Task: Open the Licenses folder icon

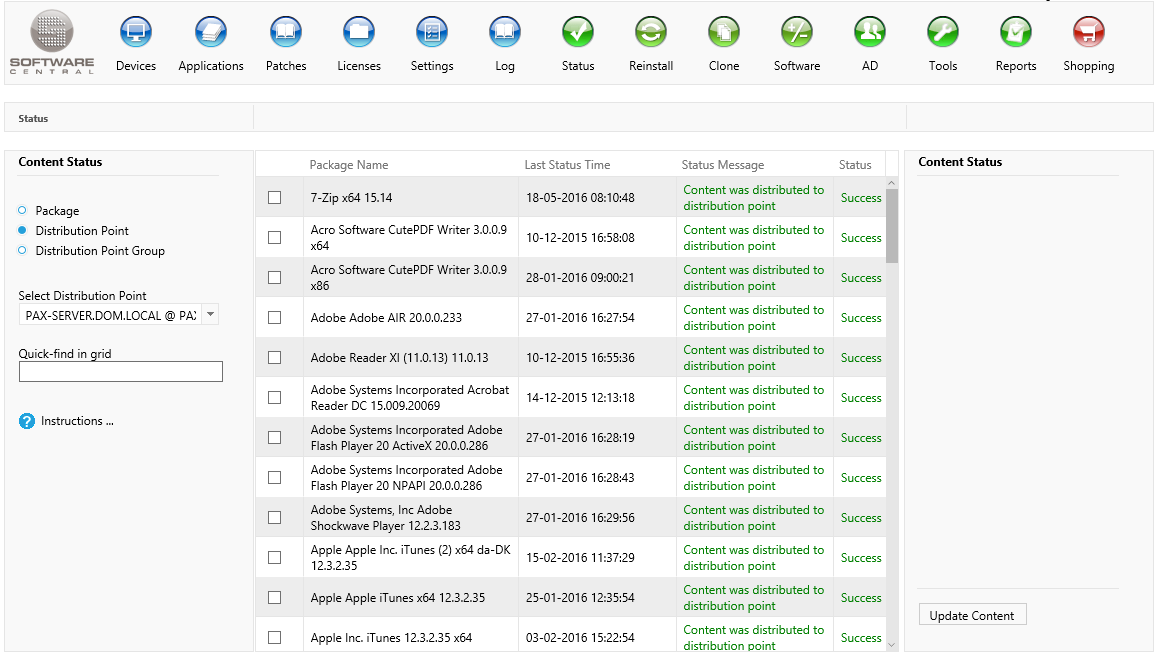Action: 359,32
